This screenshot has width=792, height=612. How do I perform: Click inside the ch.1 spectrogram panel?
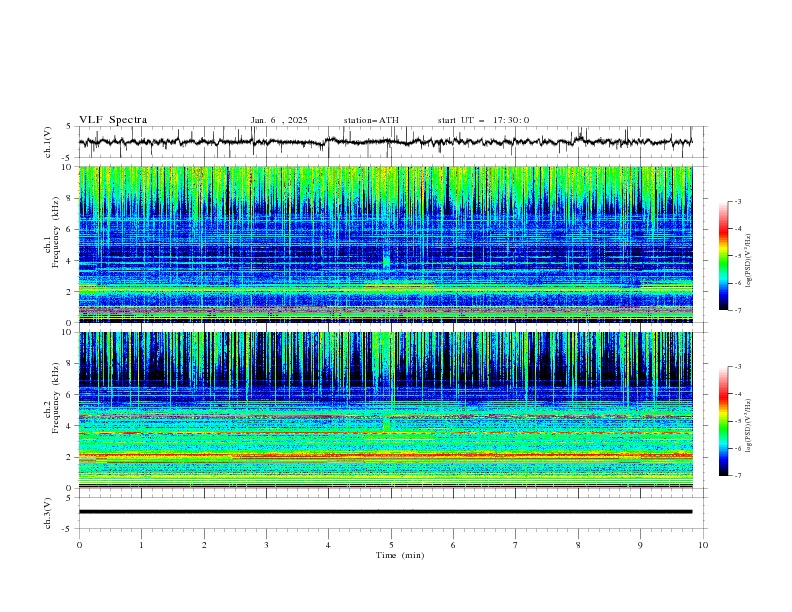pyautogui.click(x=385, y=244)
